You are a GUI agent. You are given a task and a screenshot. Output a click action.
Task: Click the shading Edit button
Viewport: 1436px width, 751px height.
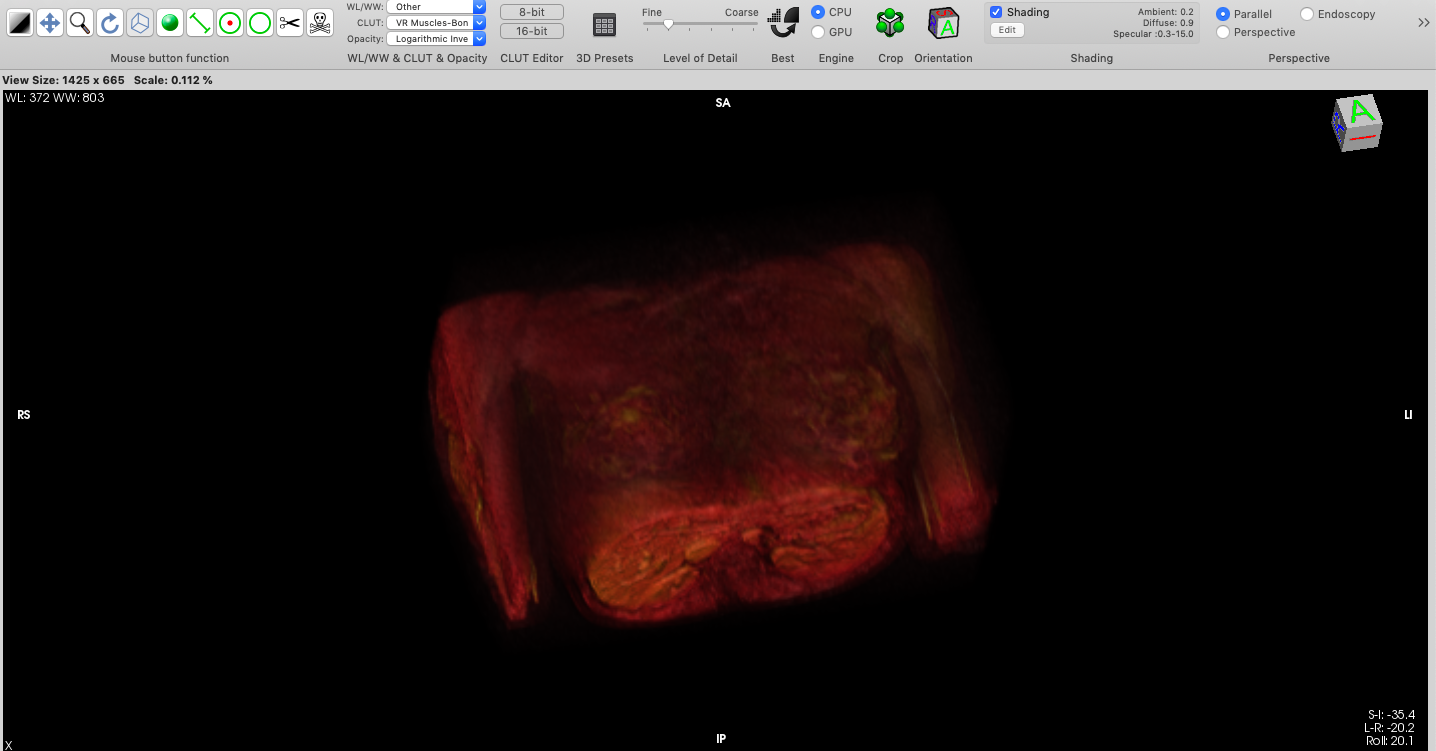(x=1007, y=30)
